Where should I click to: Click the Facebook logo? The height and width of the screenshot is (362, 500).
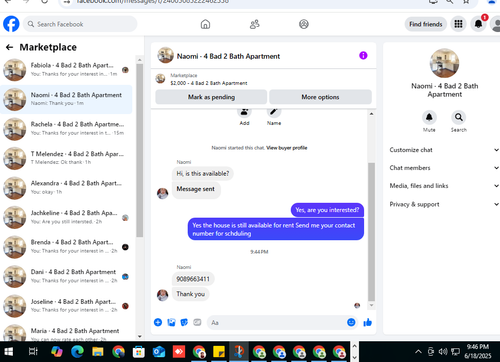11,24
